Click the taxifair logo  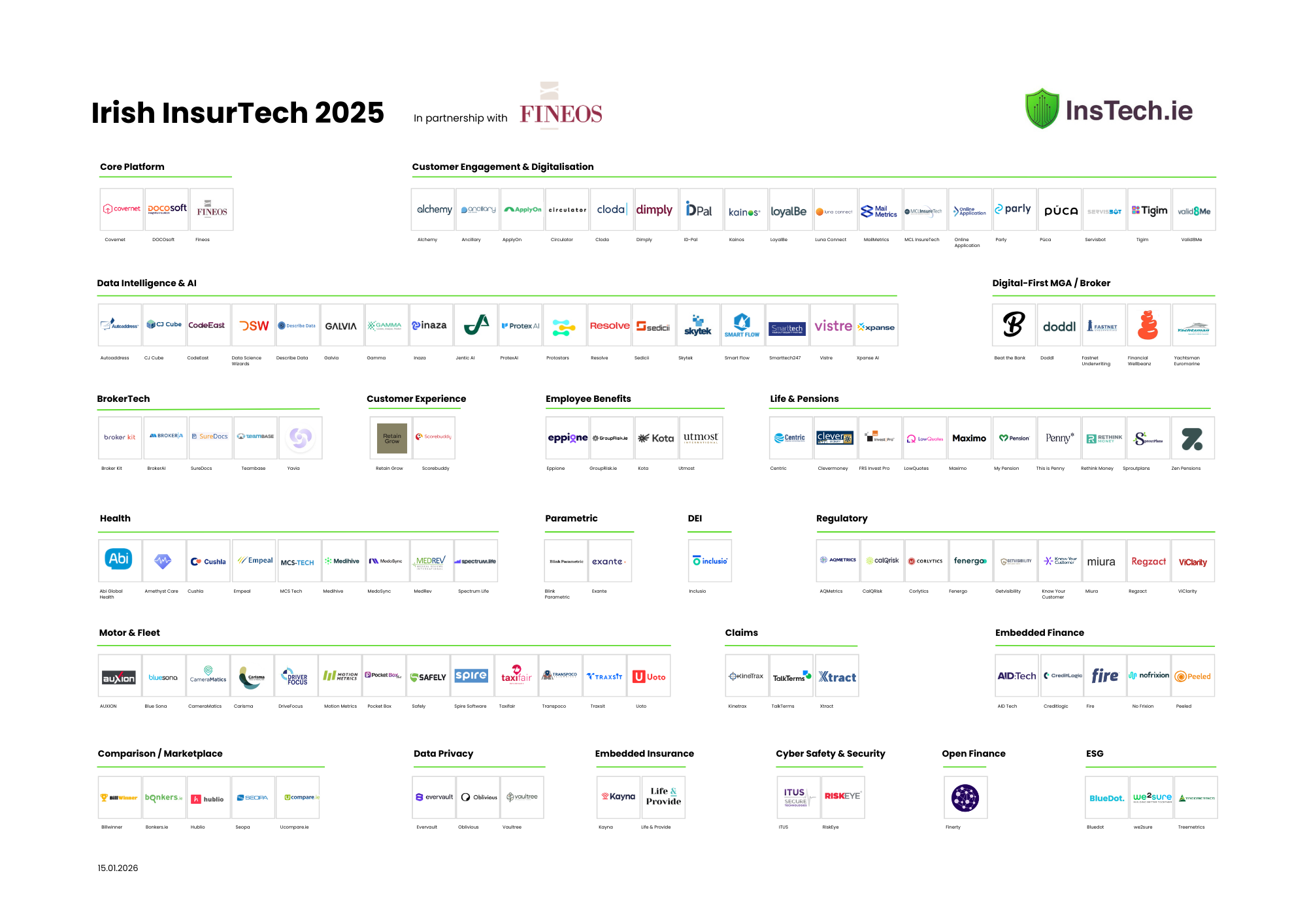tap(516, 676)
